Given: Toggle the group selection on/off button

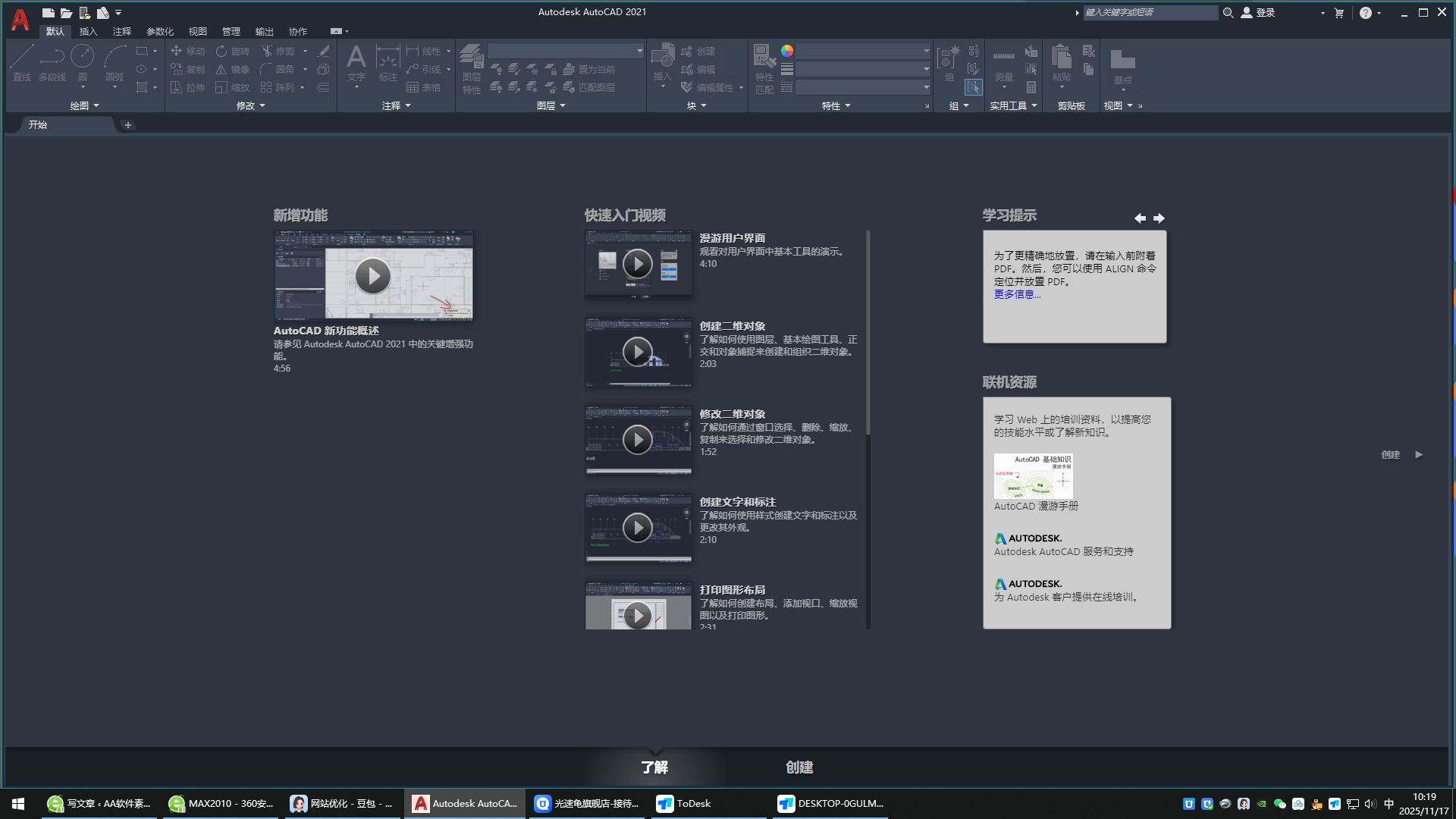Looking at the screenshot, I should pyautogui.click(x=974, y=87).
